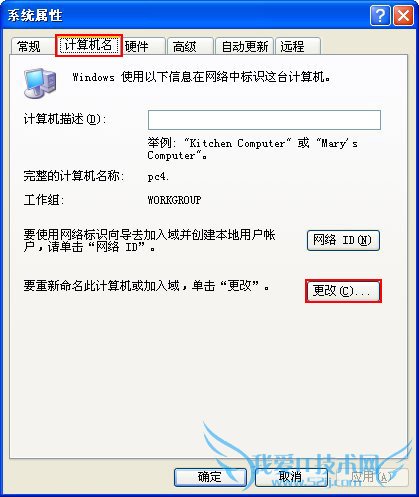Go to the 高级 tab
The height and width of the screenshot is (497, 419).
pyautogui.click(x=190, y=46)
